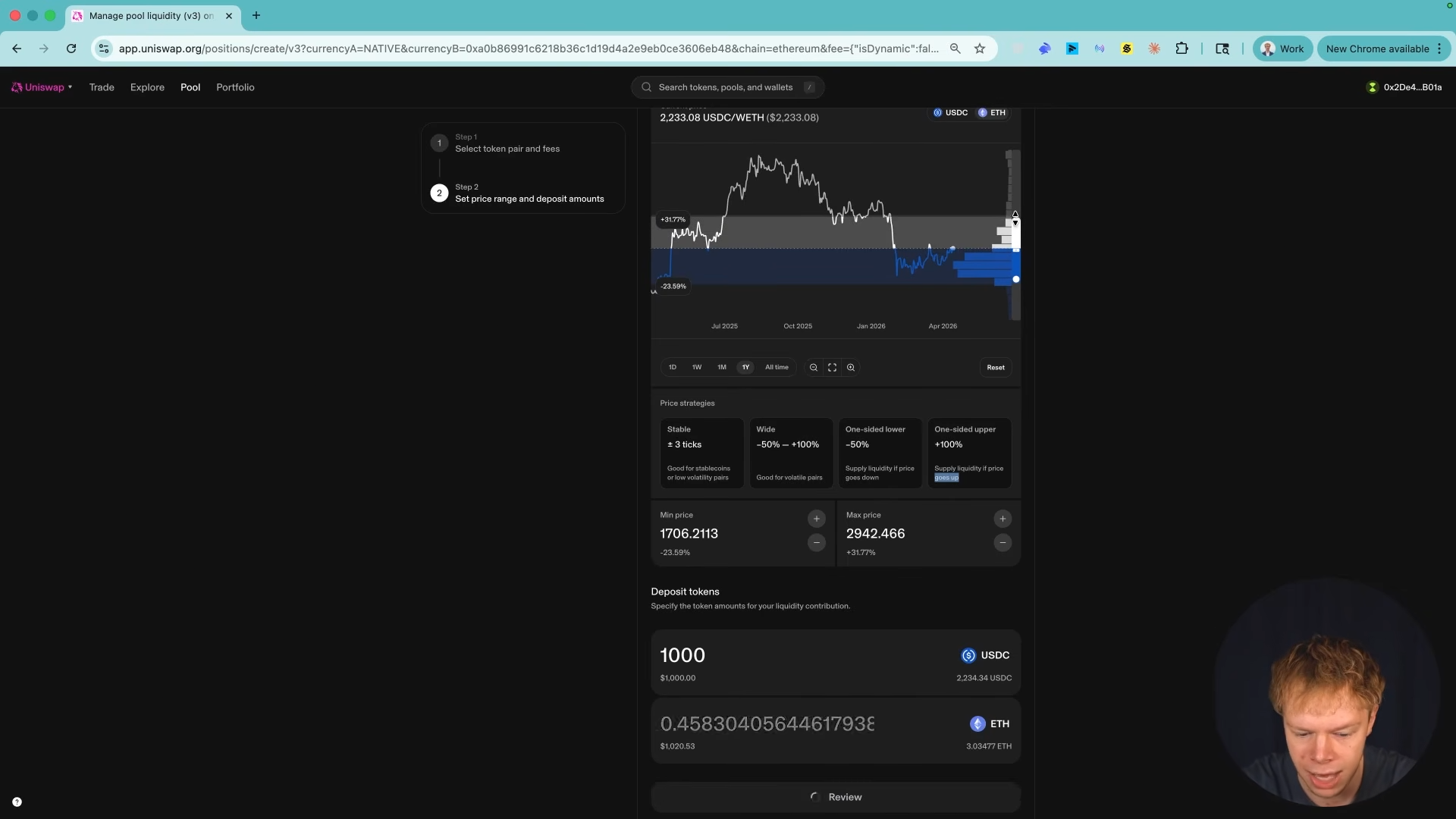Set chart timeframe to 1Y
This screenshot has height=819, width=1456.
745,367
